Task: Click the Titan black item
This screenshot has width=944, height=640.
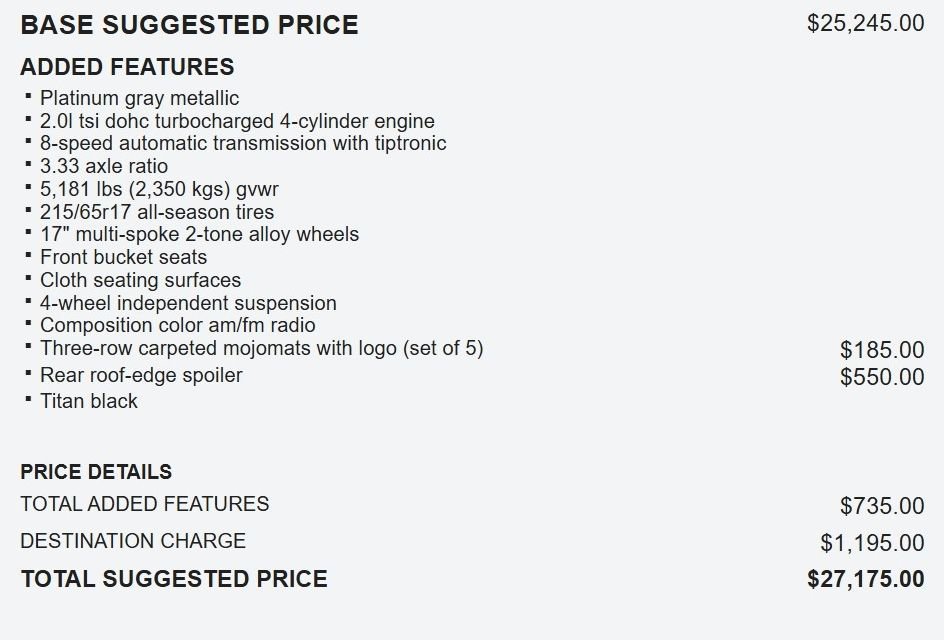Action: coord(89,401)
